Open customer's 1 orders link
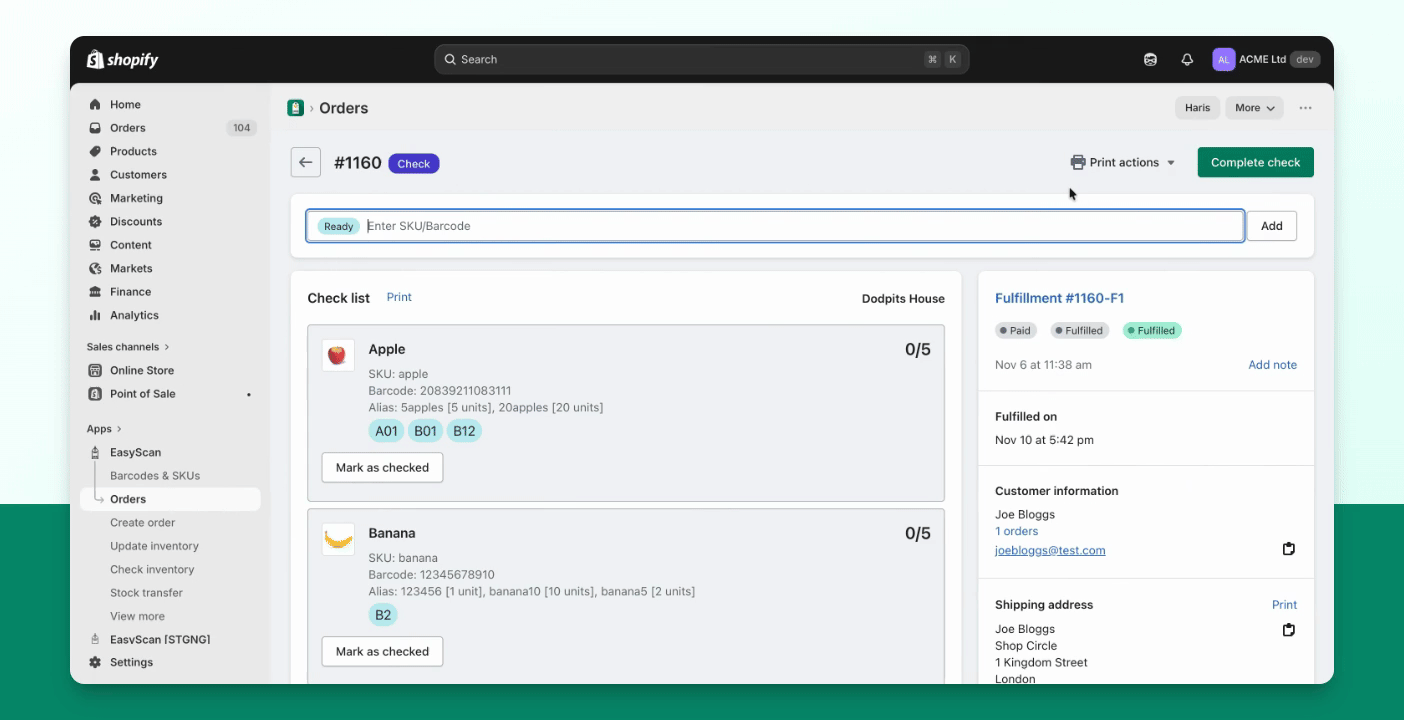The height and width of the screenshot is (720, 1404). (x=1017, y=531)
